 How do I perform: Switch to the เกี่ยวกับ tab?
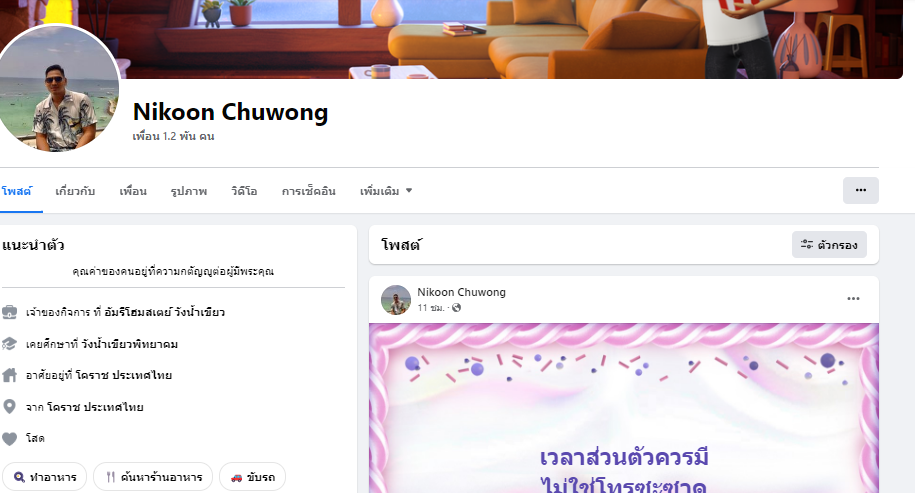point(75,191)
